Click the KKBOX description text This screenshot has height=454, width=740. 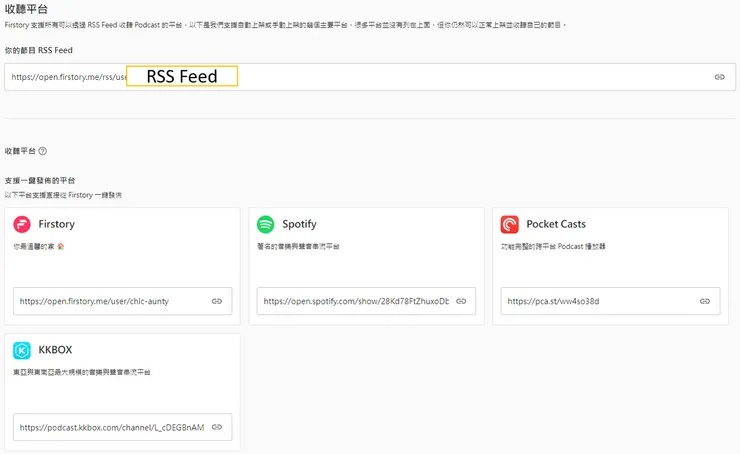click(82, 372)
